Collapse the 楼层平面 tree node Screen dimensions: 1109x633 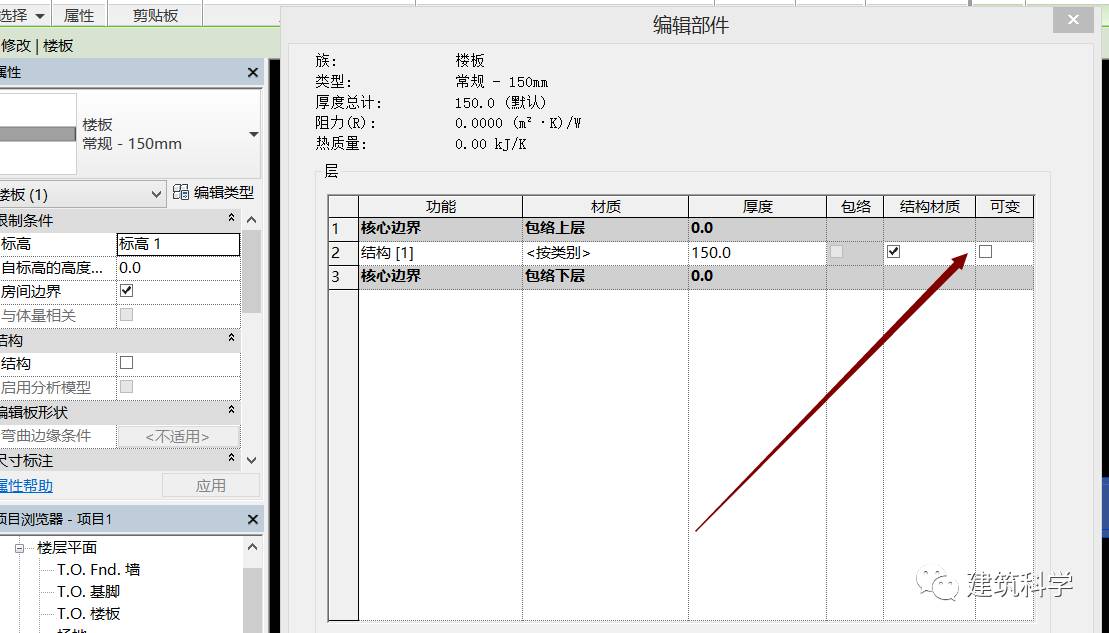pos(20,548)
